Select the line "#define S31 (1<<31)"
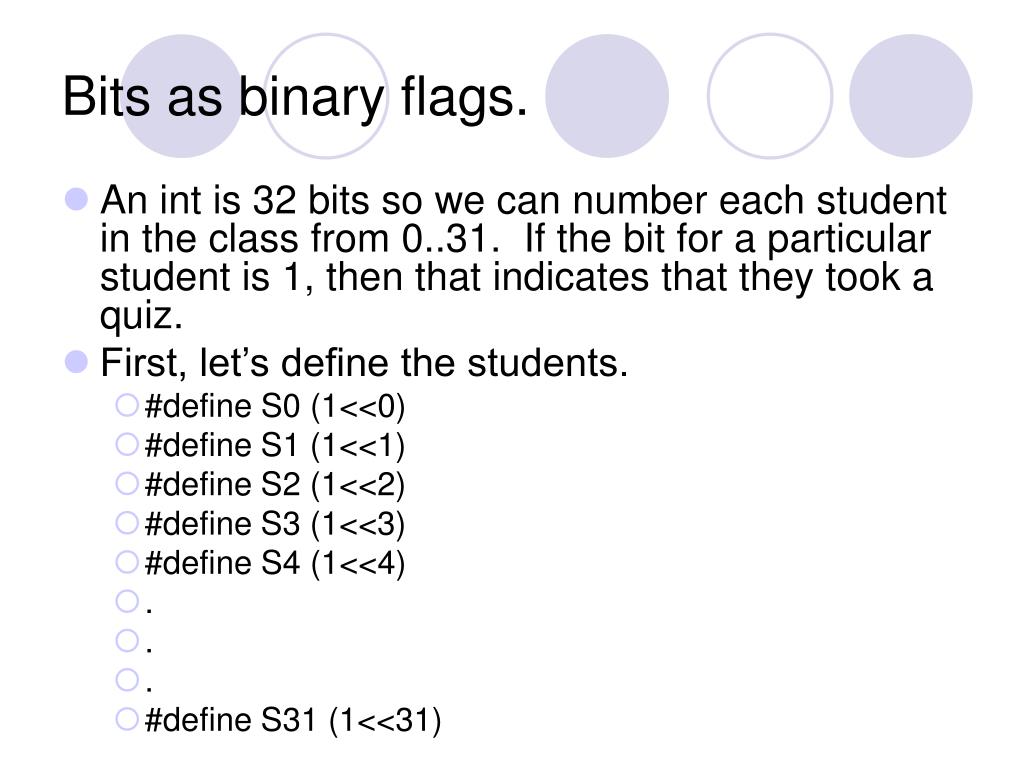The width and height of the screenshot is (1024, 768). pos(292,719)
